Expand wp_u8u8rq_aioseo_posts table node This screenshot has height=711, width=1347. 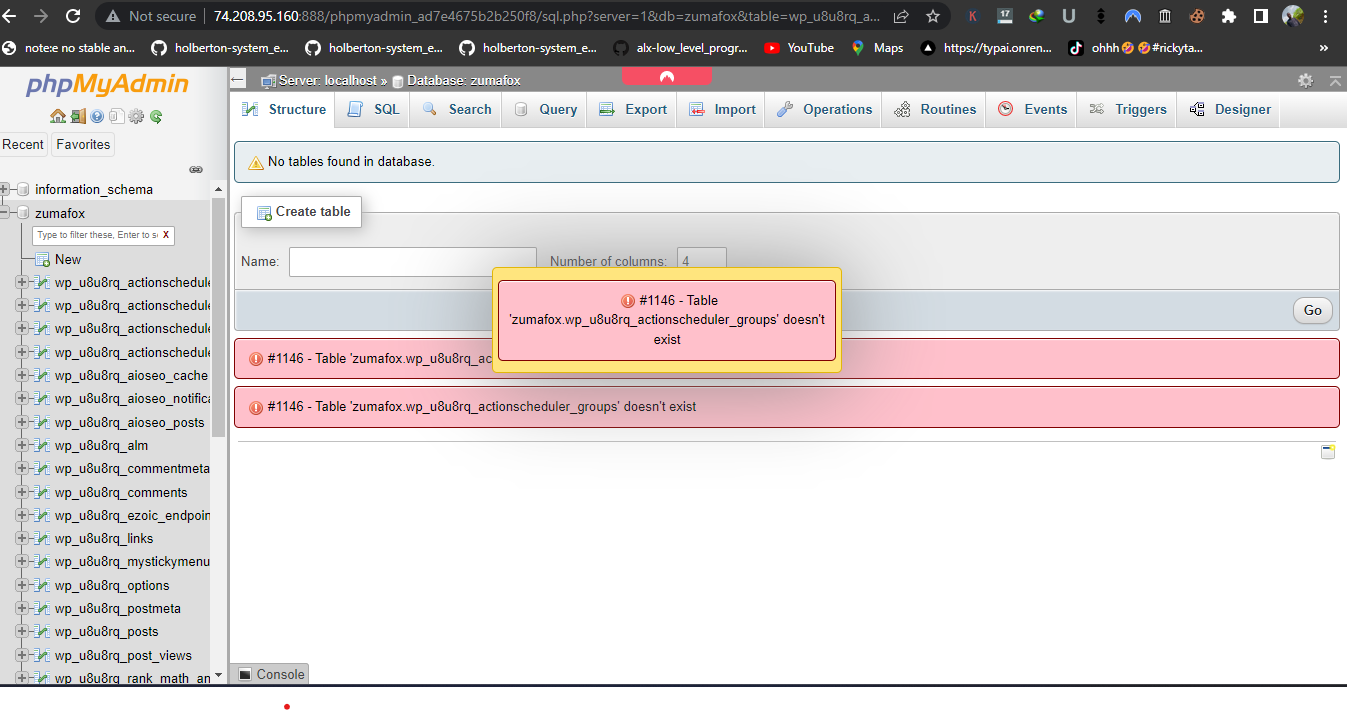pos(23,422)
